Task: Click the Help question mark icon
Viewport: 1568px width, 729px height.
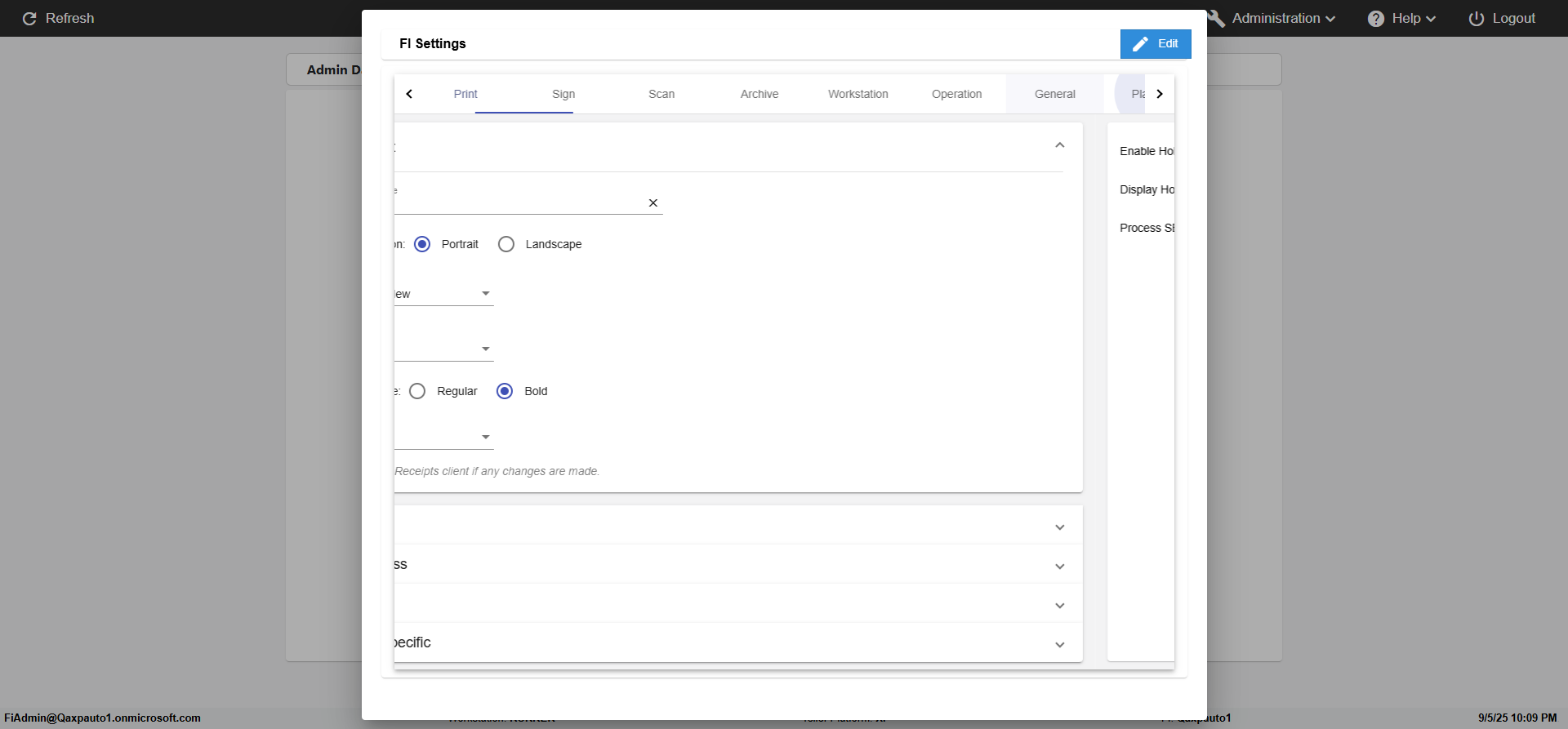Action: pos(1376,19)
